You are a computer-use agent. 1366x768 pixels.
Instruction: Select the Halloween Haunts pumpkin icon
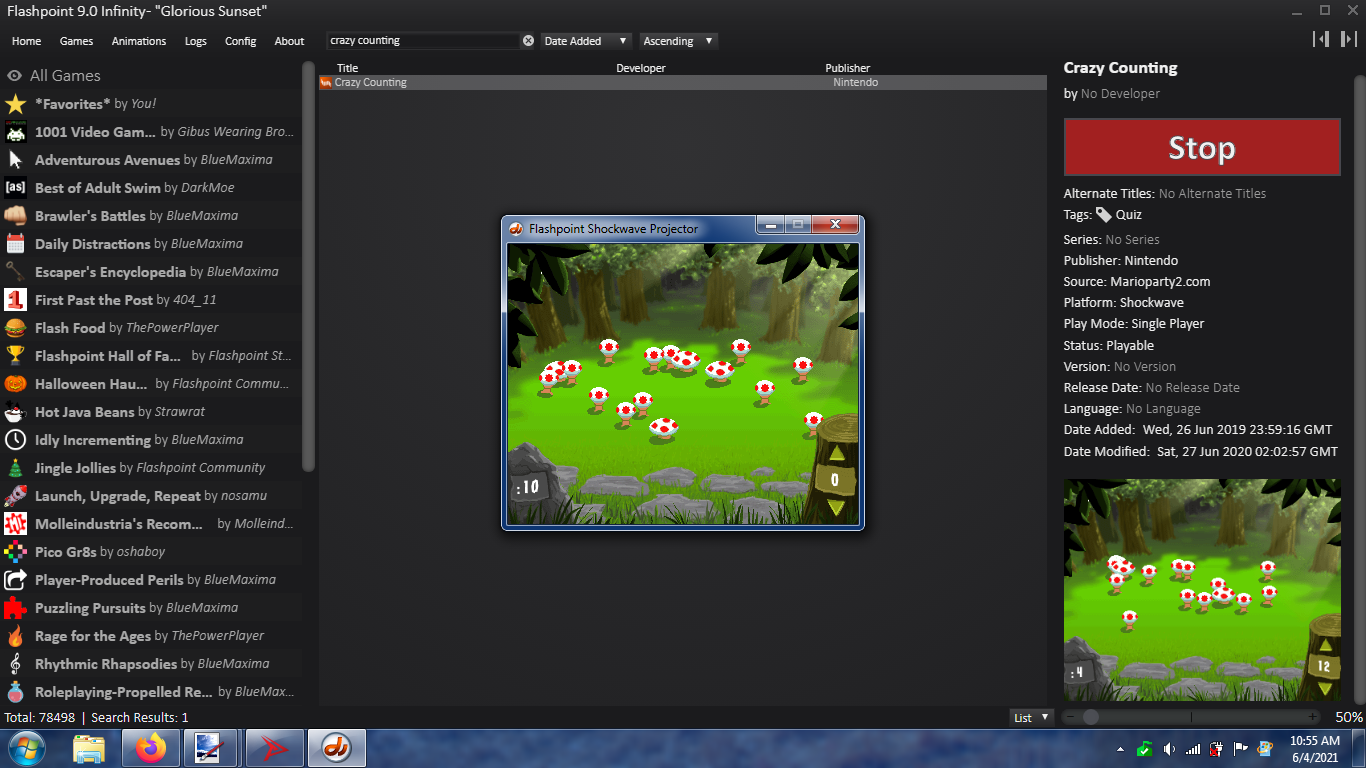tap(15, 384)
